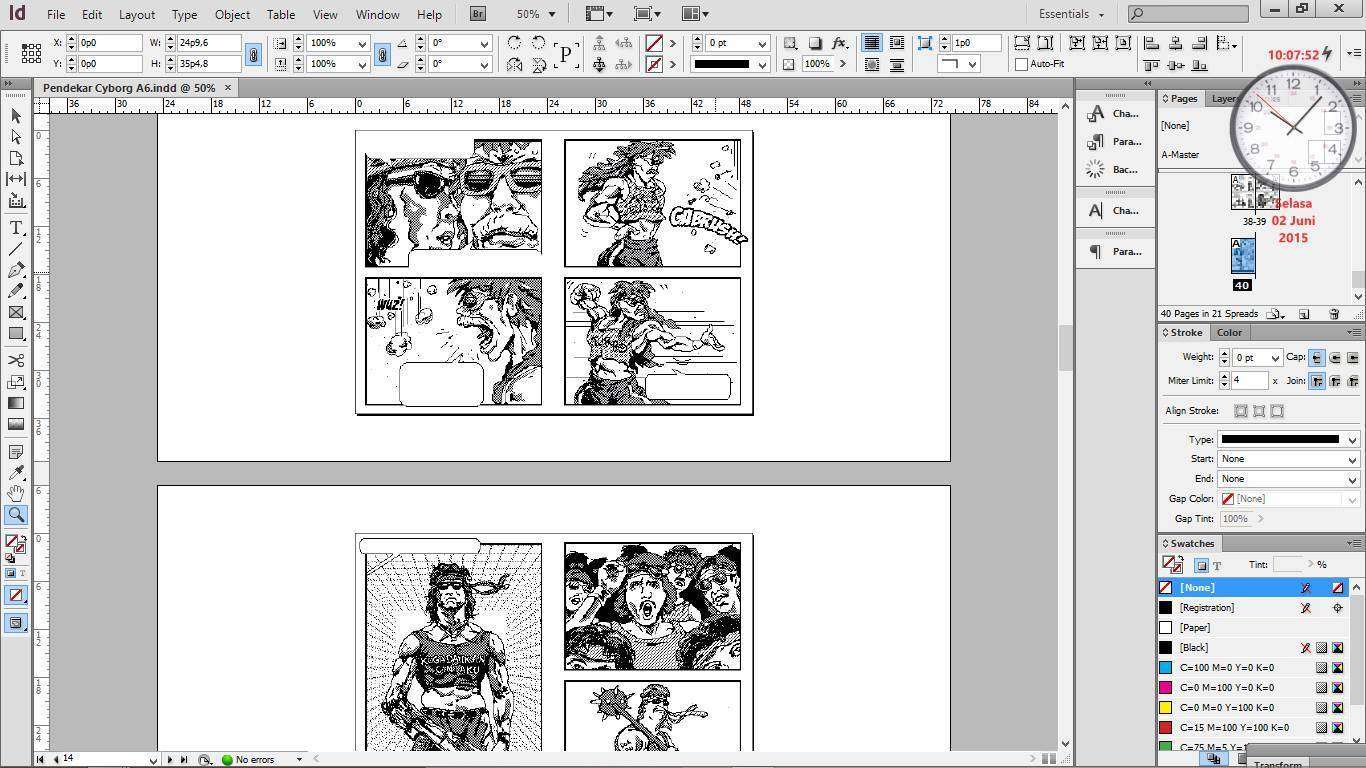Select the Pen tool in toolbox

point(16,270)
